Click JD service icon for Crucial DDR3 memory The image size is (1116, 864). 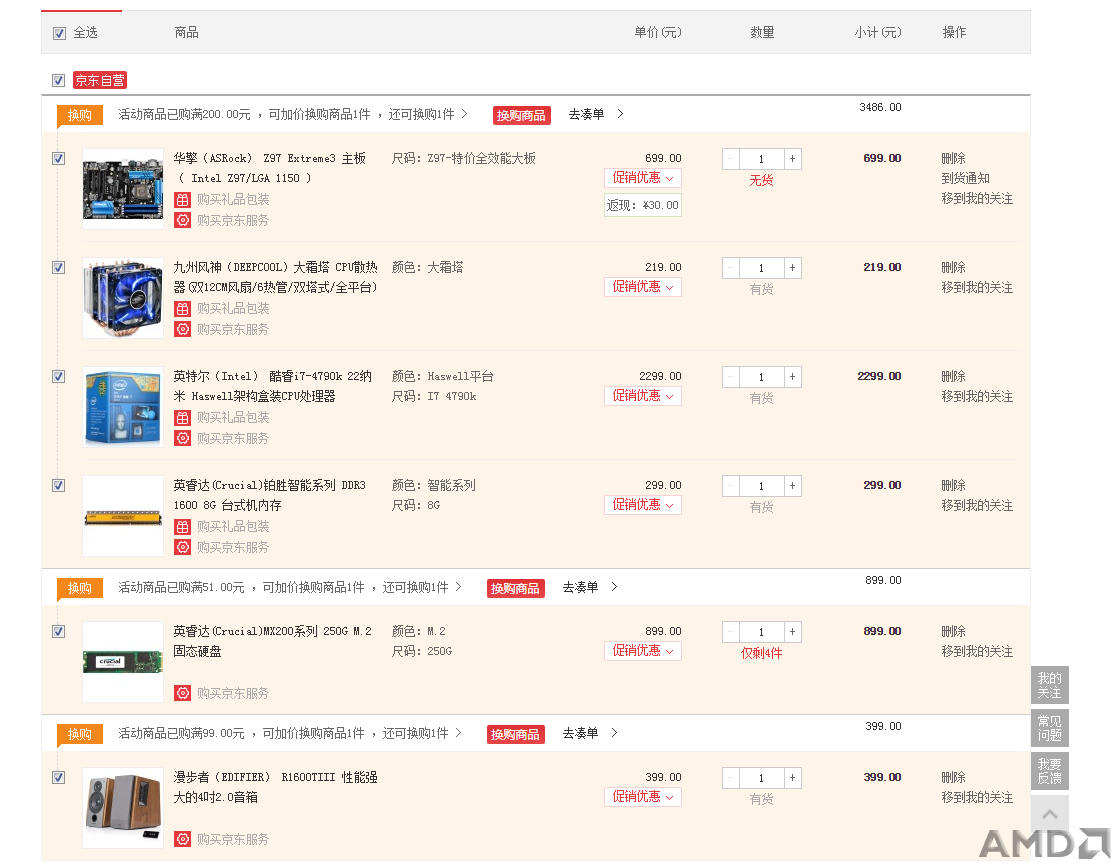pyautogui.click(x=183, y=547)
